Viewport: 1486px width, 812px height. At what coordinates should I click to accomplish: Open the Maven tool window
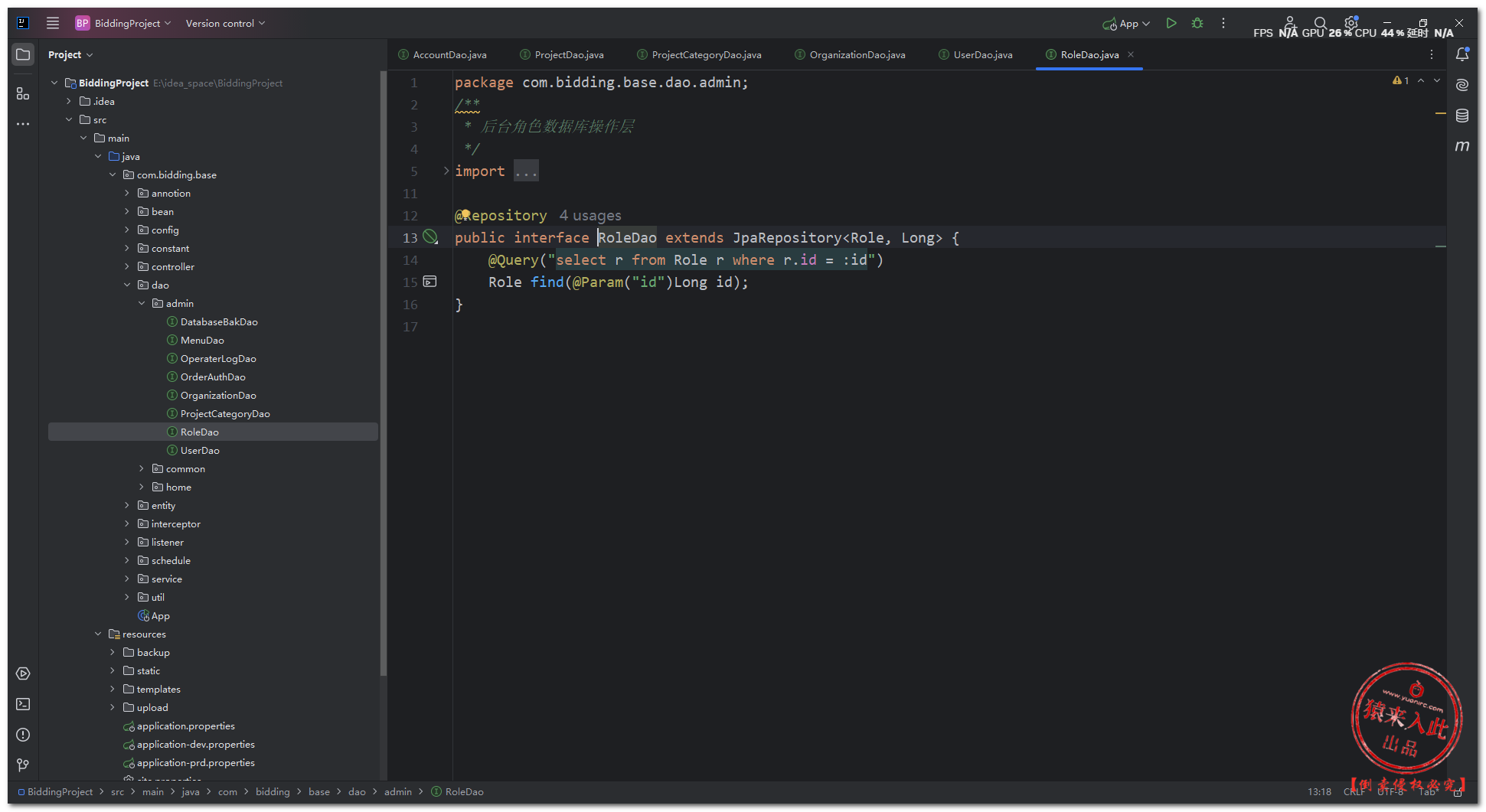(1462, 146)
